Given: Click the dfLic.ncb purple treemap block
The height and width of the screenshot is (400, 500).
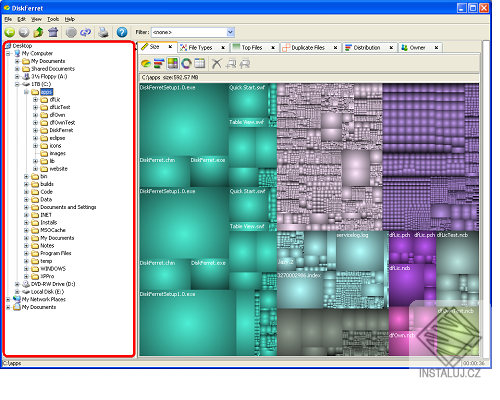Looking at the screenshot, I should pos(407,285).
